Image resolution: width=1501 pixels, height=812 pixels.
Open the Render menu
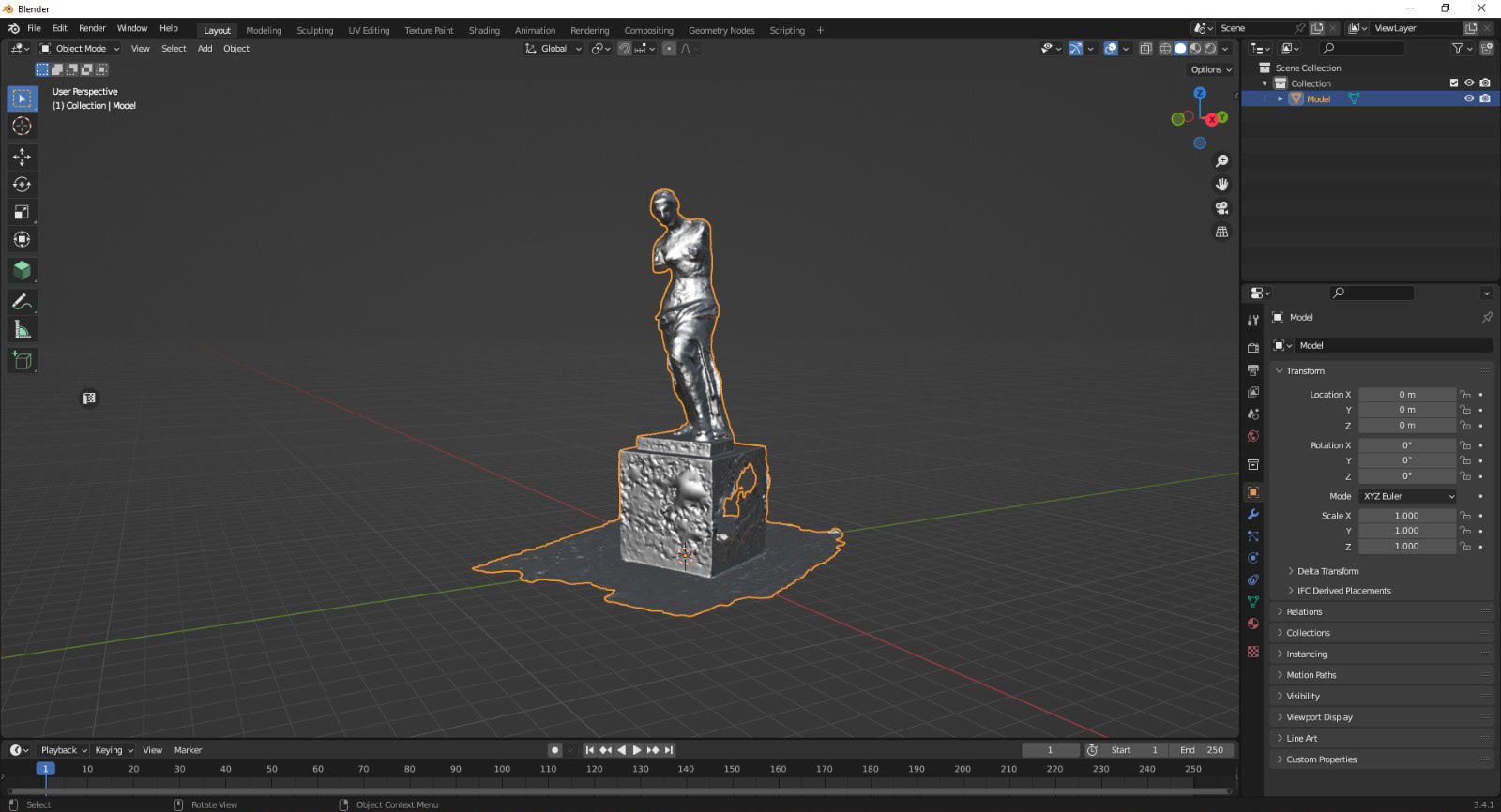[x=92, y=28]
